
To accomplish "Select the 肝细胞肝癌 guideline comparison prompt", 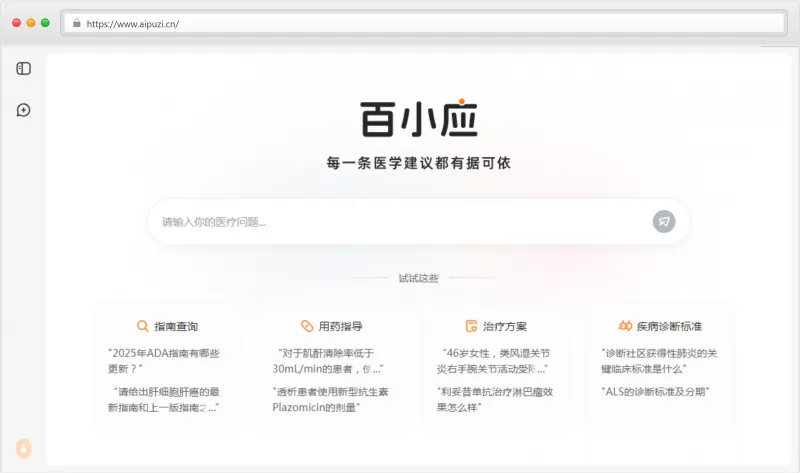I will 164,399.
